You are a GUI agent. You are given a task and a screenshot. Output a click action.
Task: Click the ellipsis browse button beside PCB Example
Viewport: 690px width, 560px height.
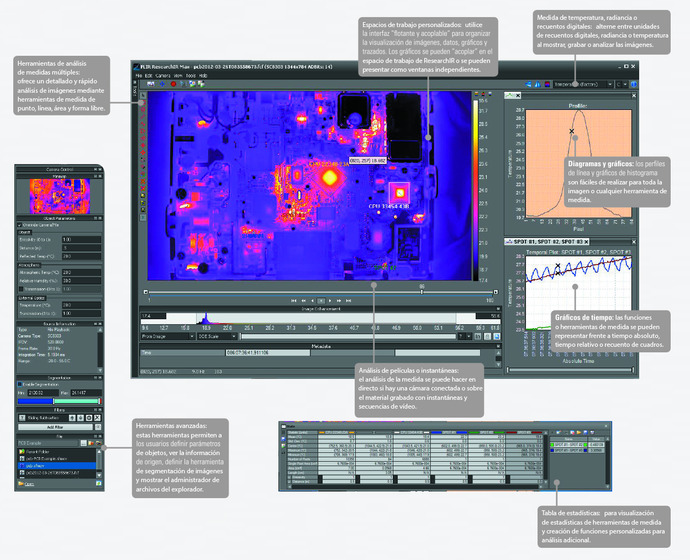point(84,443)
